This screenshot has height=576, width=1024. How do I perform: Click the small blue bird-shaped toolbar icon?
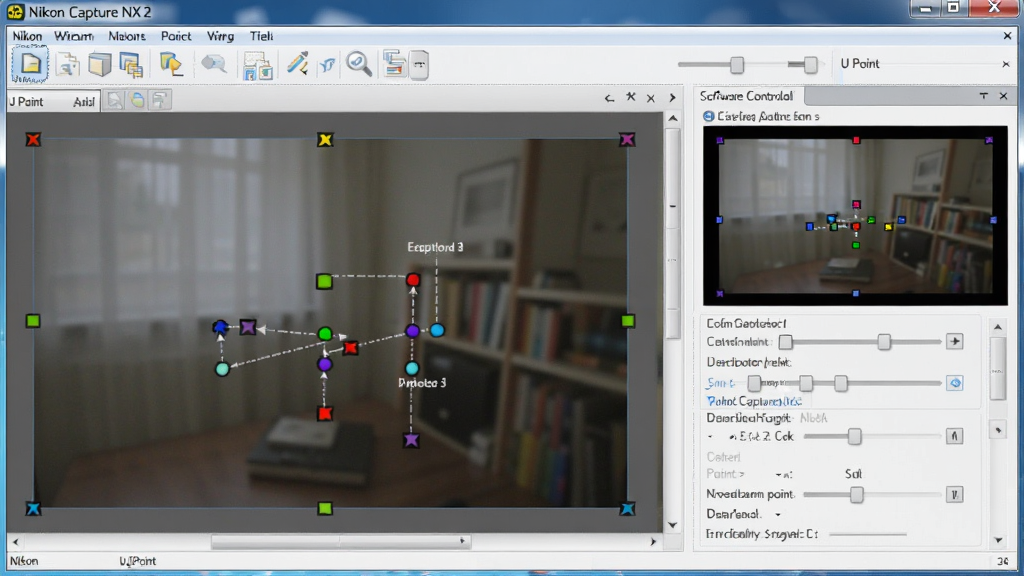click(328, 64)
